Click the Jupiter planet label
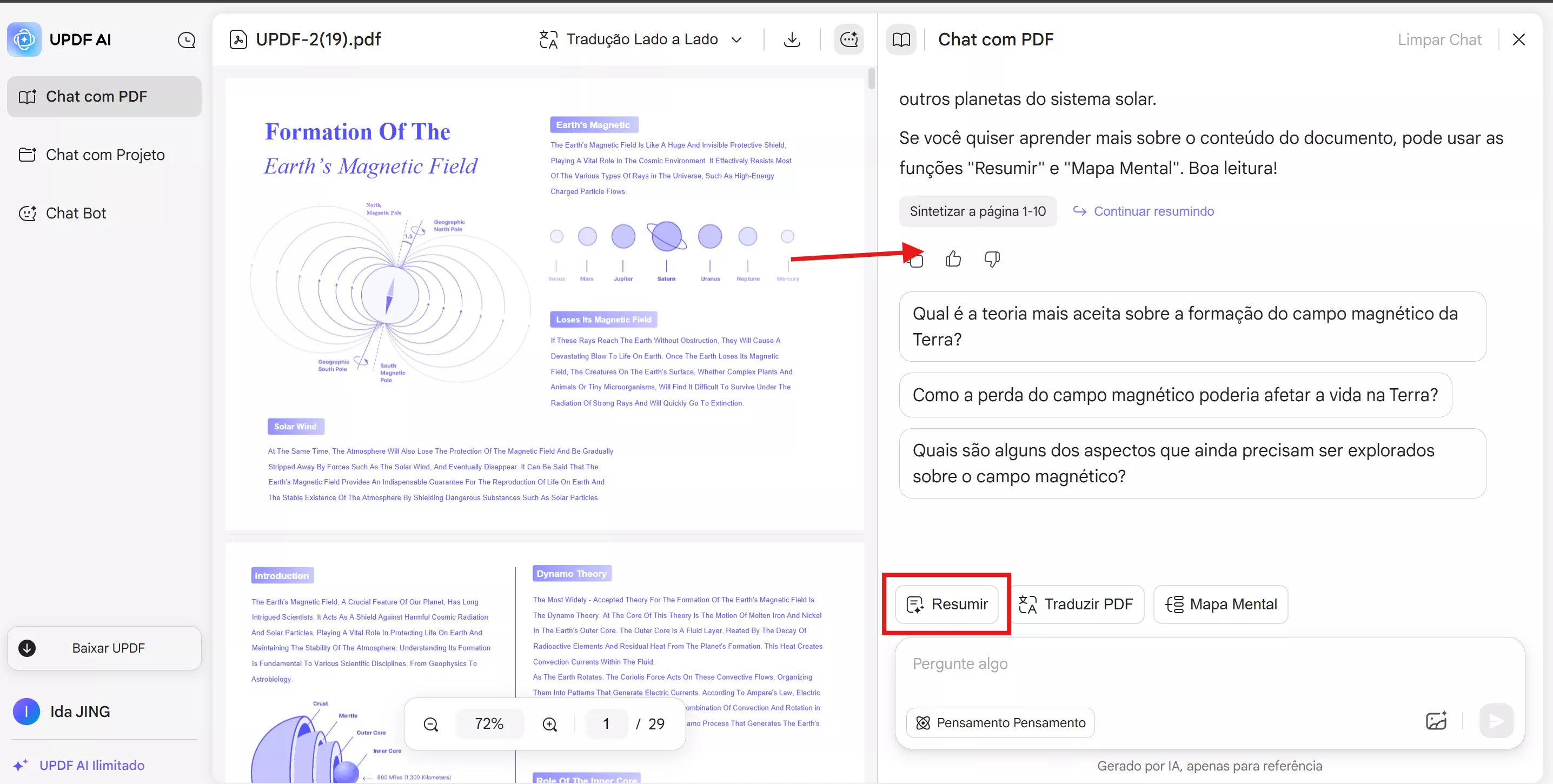Viewport: 1553px width, 784px height. [x=623, y=279]
